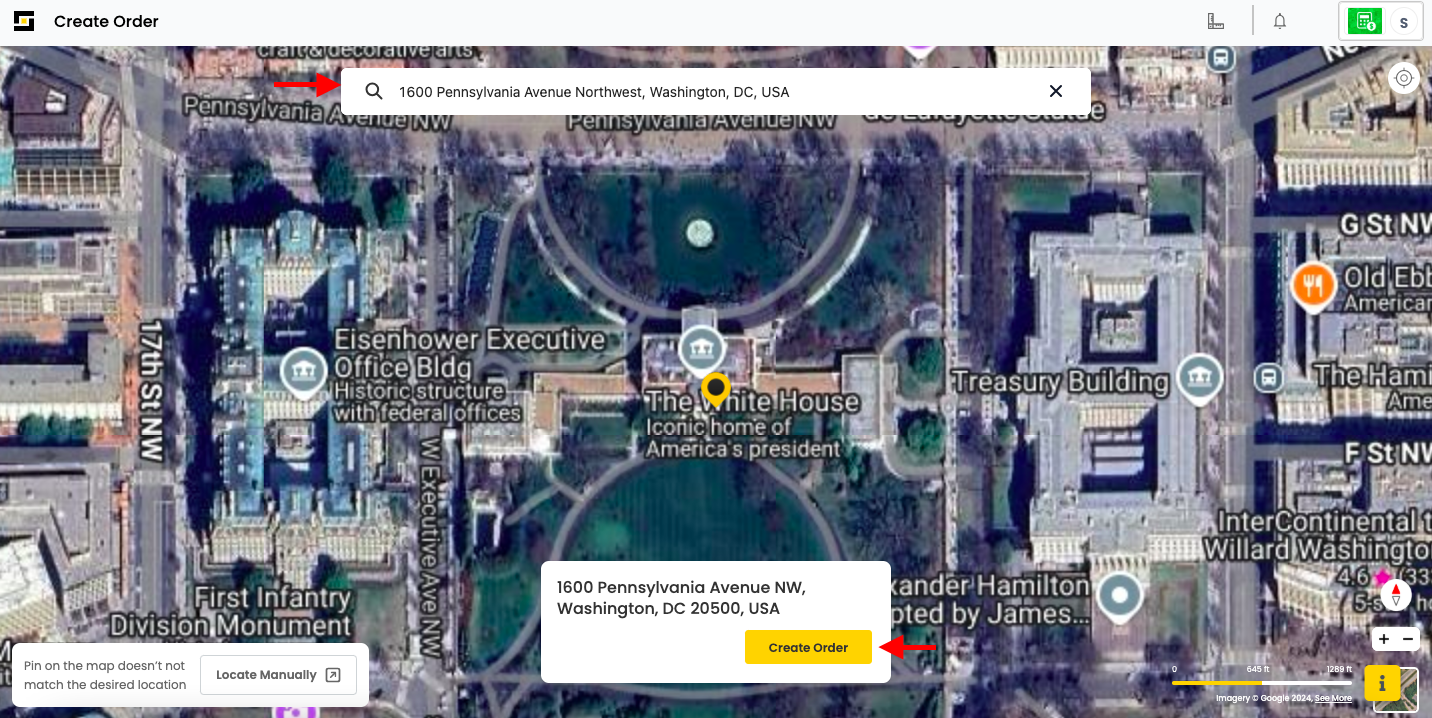Viewport: 1432px width, 718px height.
Task: Clear the address search with the X
Action: [1056, 91]
